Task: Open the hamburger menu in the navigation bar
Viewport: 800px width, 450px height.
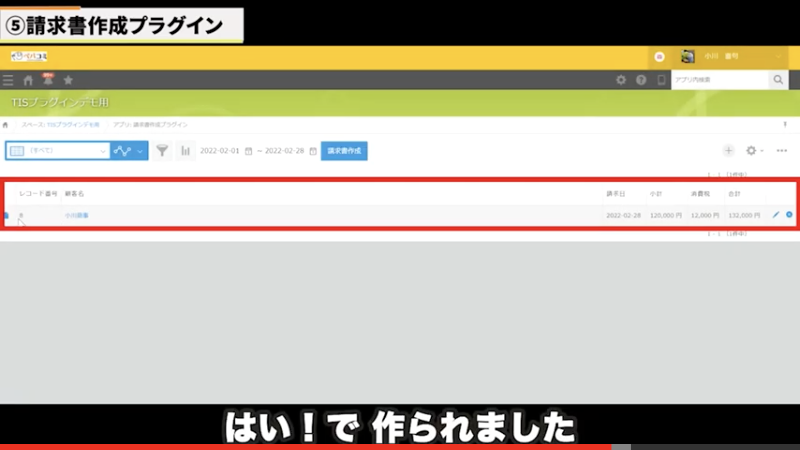Action: (x=8, y=80)
